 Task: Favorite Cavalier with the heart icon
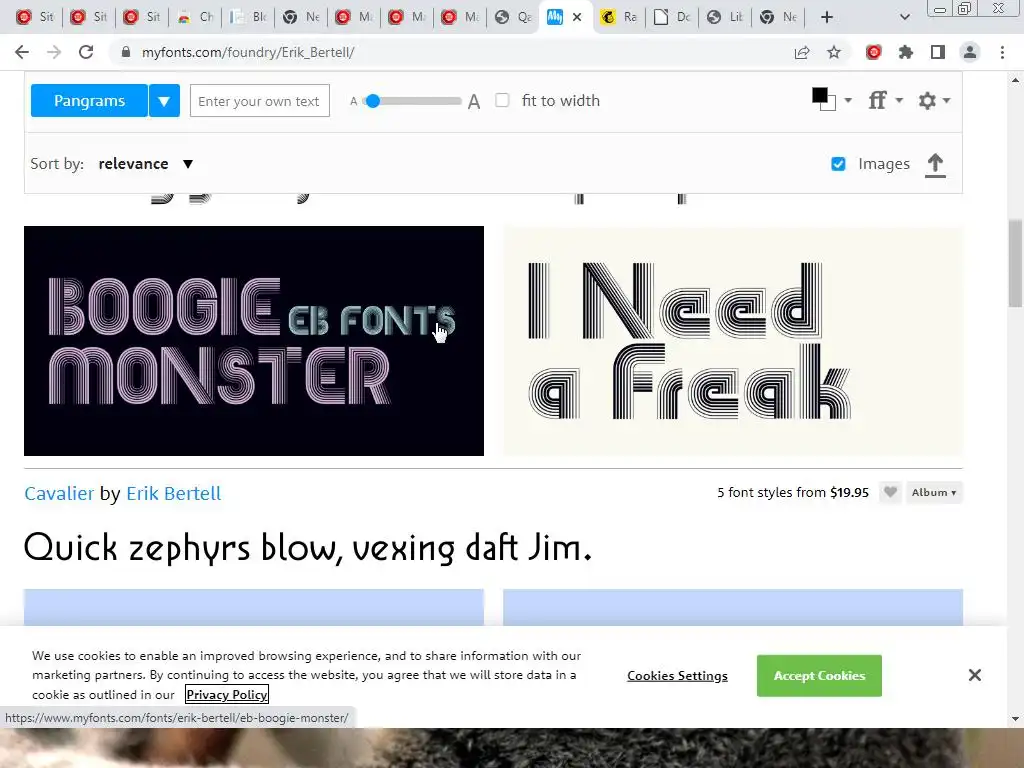pos(890,492)
